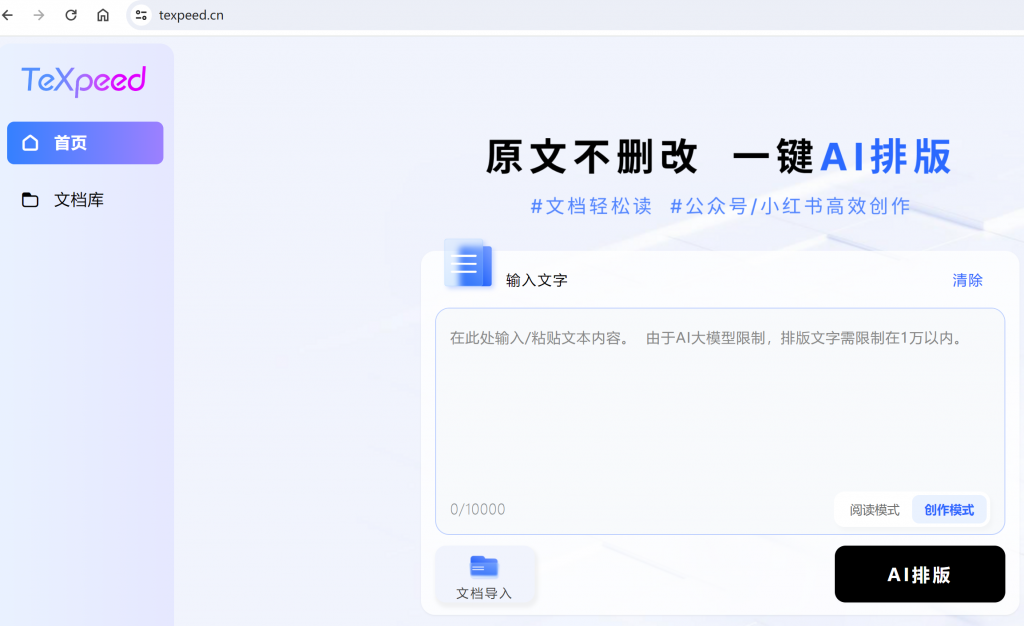The image size is (1024, 626).
Task: Reload the texpeed.cn page
Action: pos(71,15)
